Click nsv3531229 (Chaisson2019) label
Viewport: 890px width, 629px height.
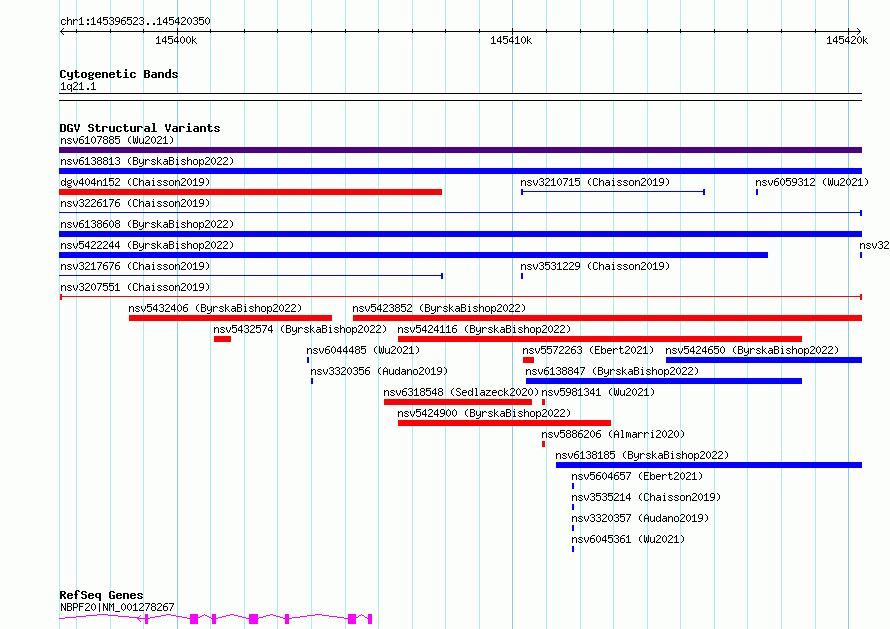click(x=595, y=266)
